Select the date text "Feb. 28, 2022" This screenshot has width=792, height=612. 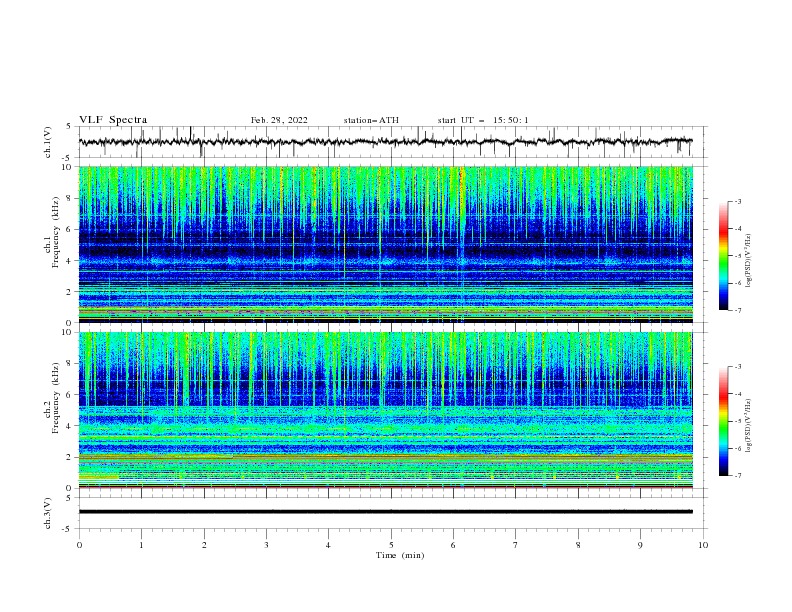(x=279, y=120)
